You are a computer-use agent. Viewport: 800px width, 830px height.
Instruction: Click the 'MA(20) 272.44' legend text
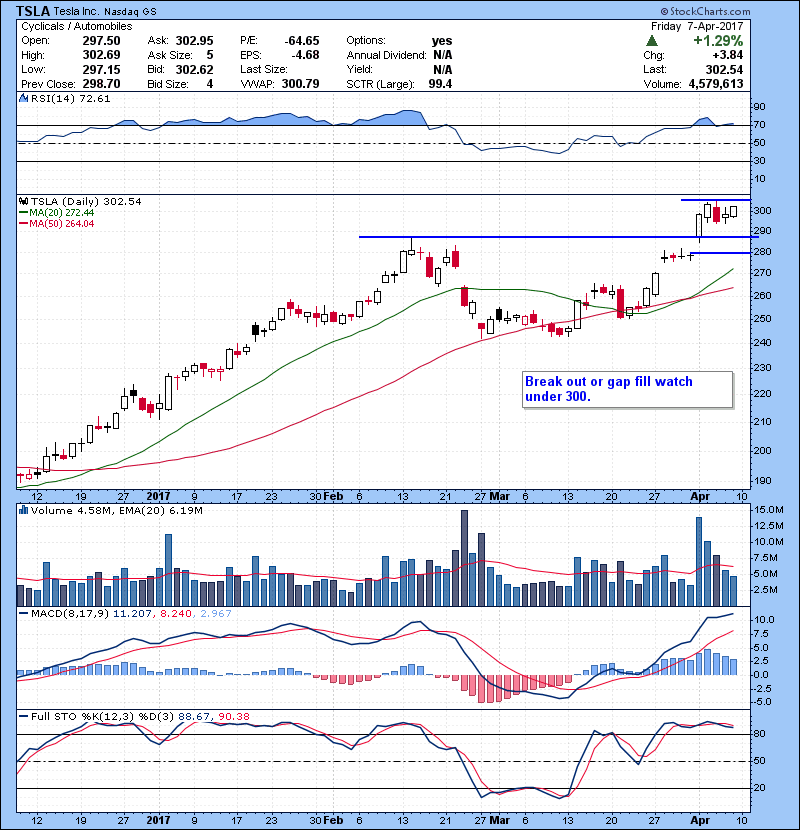[61, 213]
